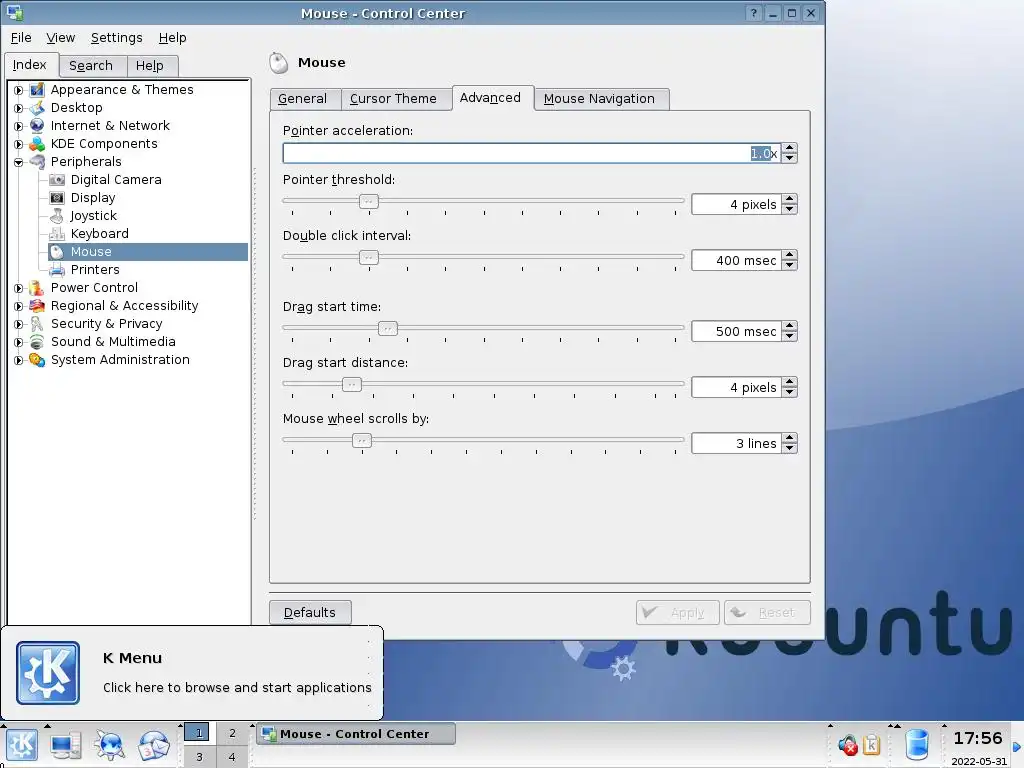
Task: Expand the Desktop tree node
Action: coord(18,108)
